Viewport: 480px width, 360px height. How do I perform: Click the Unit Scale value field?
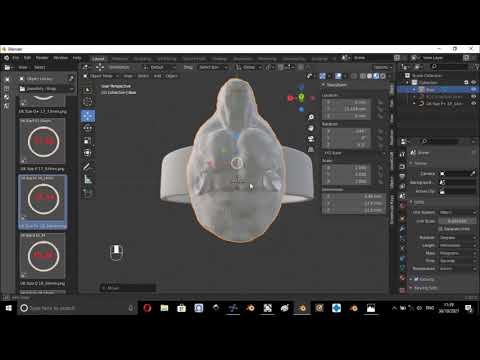[457, 221]
